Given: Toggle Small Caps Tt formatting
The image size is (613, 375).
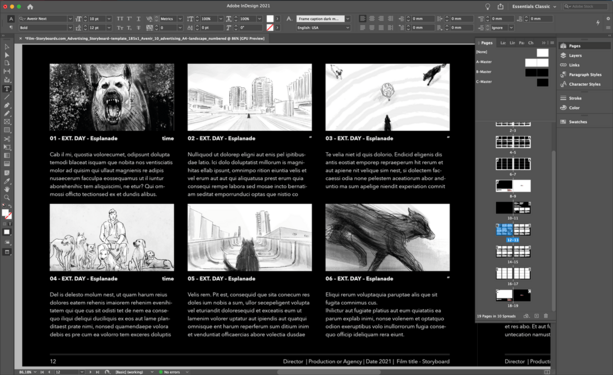Looking at the screenshot, I should (x=120, y=28).
